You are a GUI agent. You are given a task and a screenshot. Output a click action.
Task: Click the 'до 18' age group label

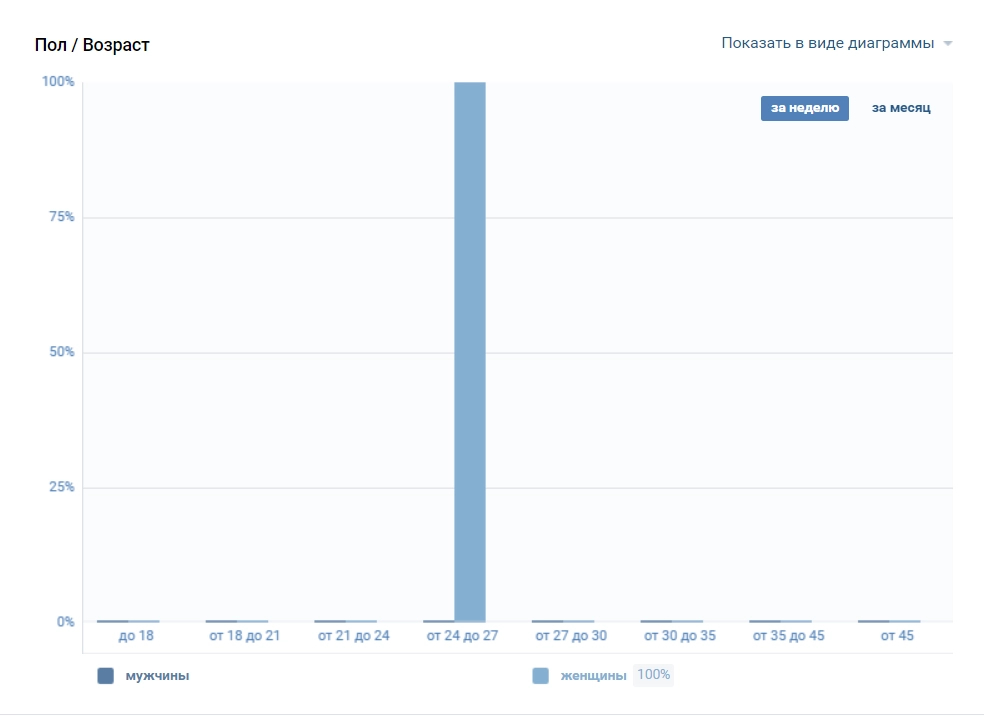(136, 636)
